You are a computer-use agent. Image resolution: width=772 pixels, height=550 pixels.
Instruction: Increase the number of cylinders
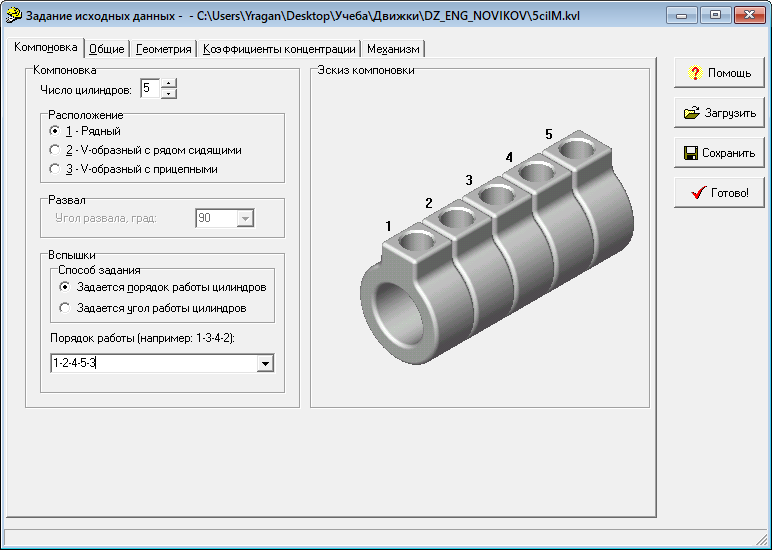[168, 83]
